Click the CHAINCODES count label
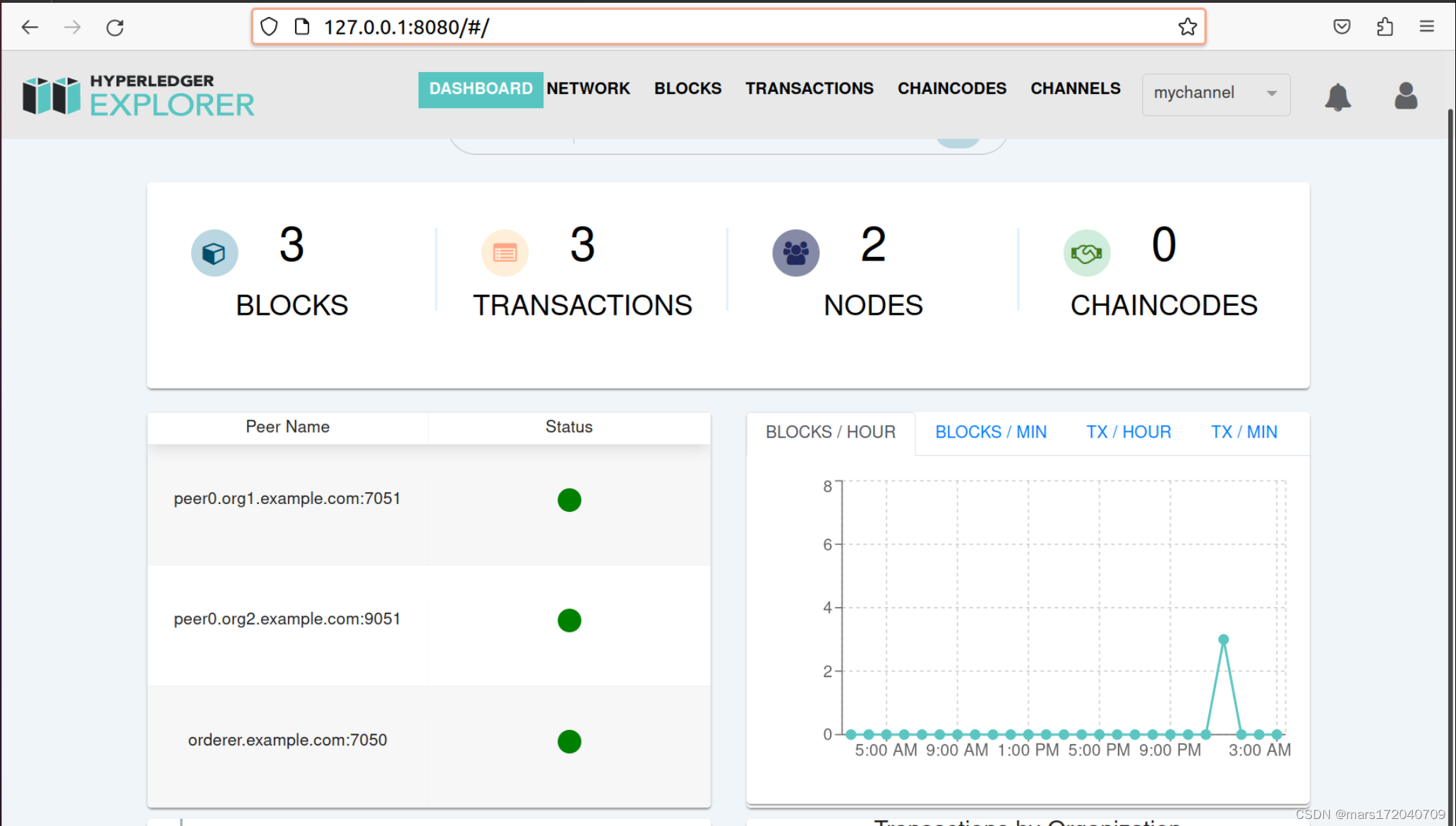This screenshot has height=826, width=1456. 1164,306
